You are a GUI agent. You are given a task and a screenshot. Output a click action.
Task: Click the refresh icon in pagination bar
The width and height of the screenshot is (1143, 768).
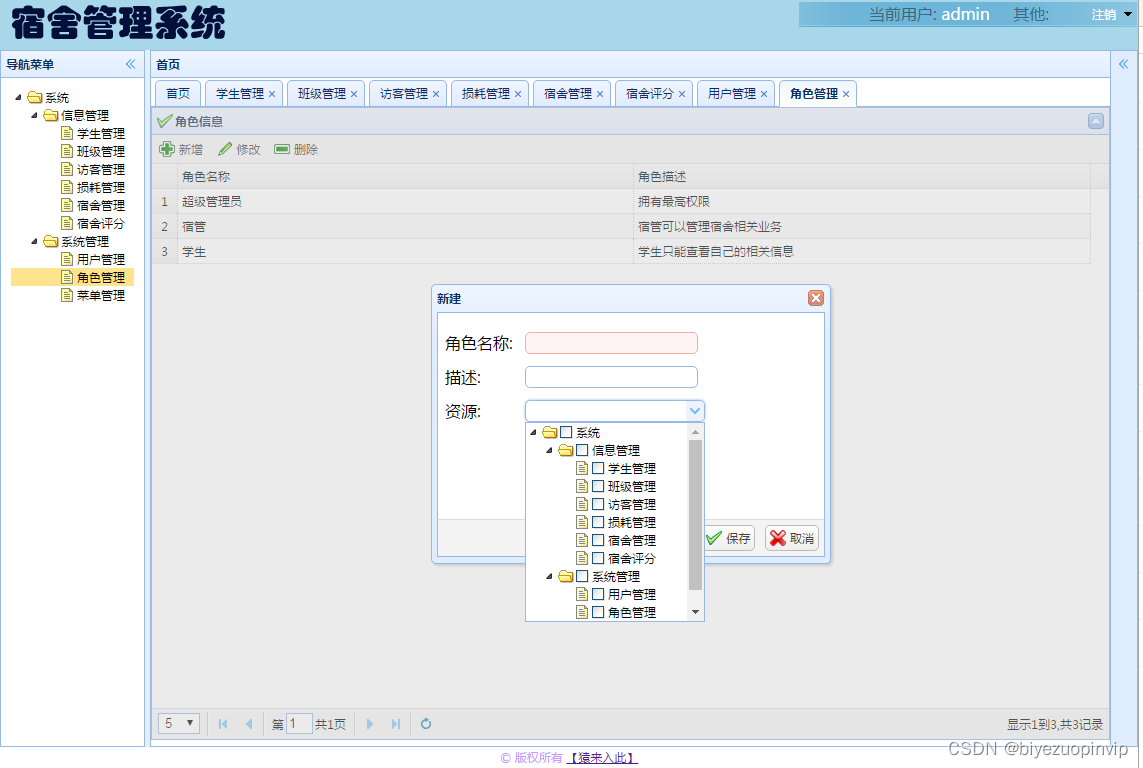425,723
